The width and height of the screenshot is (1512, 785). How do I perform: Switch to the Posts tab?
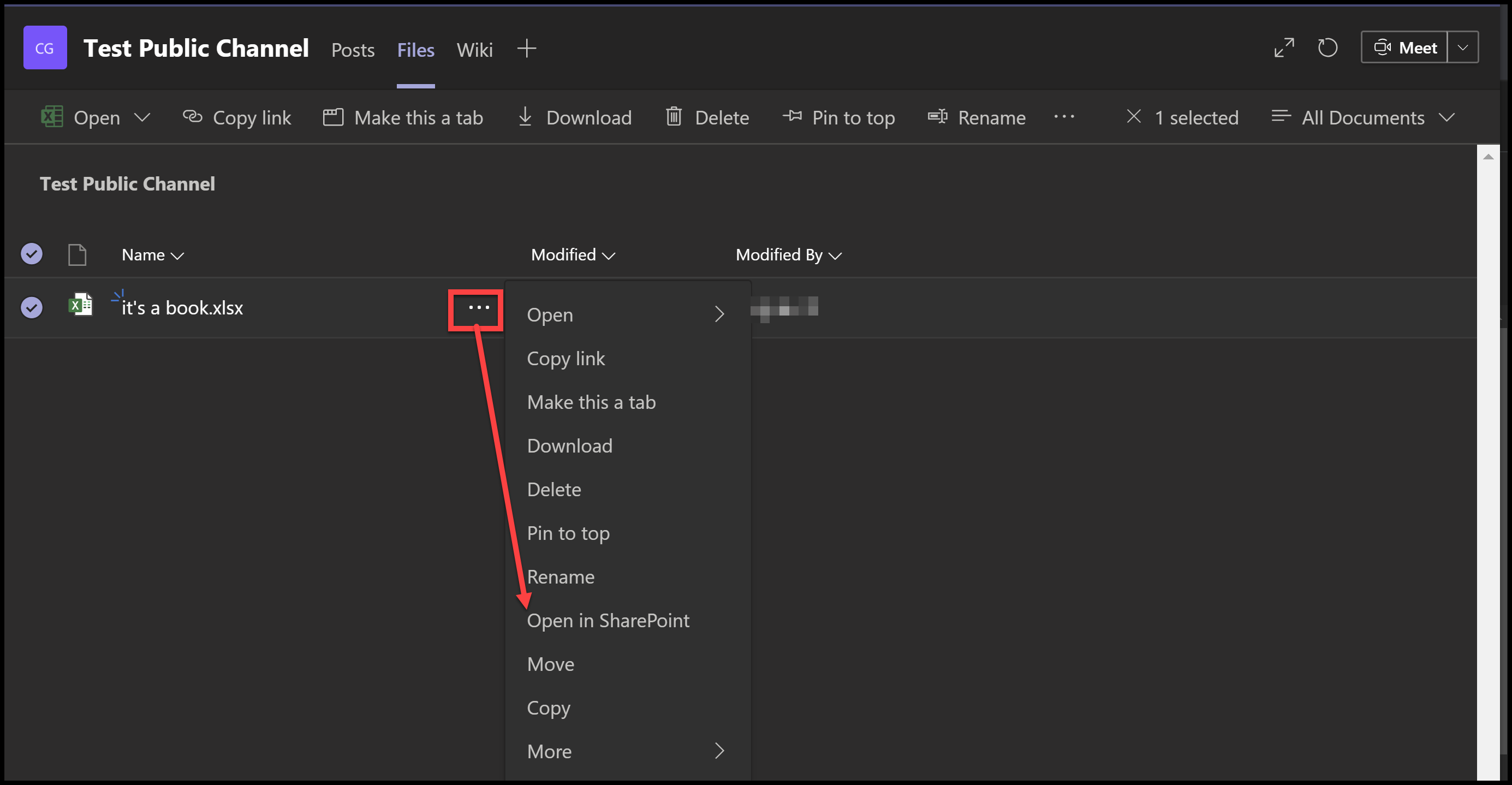[x=353, y=49]
